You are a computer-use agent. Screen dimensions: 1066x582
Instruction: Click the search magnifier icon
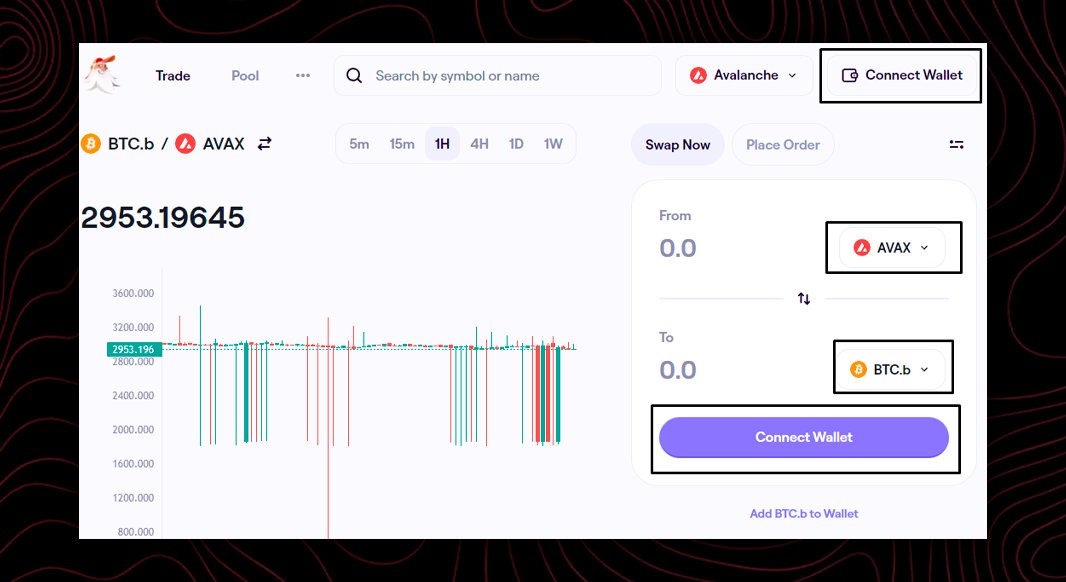pos(354,75)
